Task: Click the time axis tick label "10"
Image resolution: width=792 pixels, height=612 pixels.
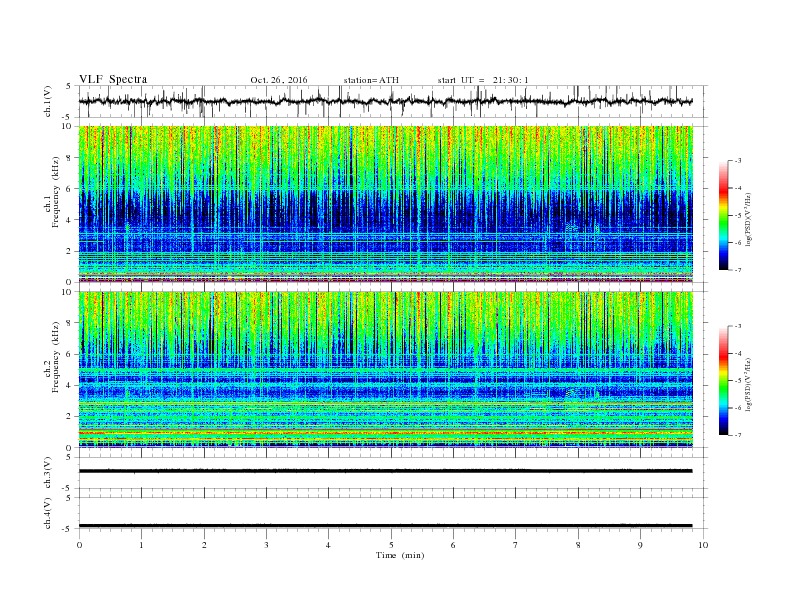Action: (703, 545)
